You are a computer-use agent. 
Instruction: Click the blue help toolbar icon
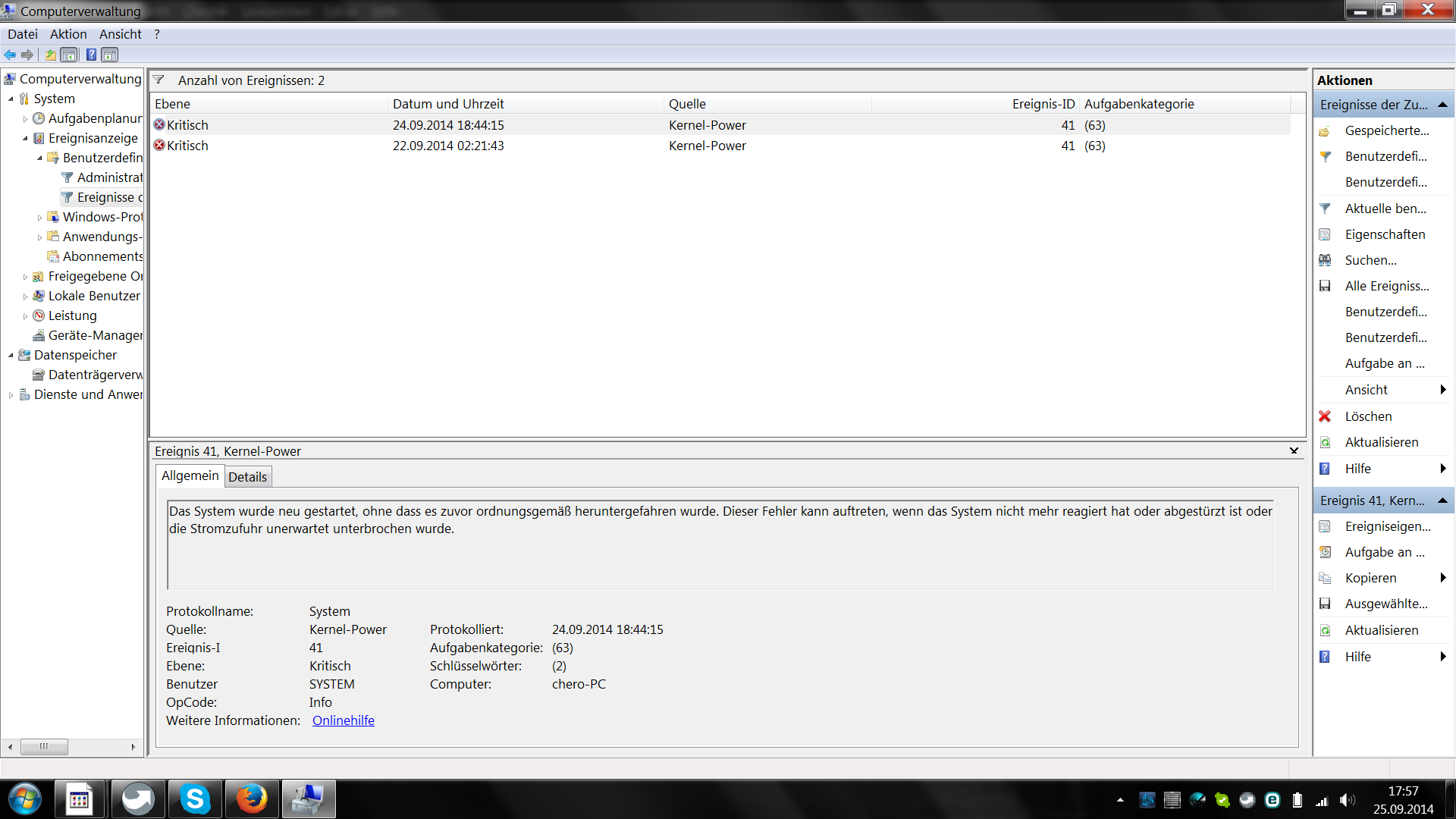pos(91,55)
